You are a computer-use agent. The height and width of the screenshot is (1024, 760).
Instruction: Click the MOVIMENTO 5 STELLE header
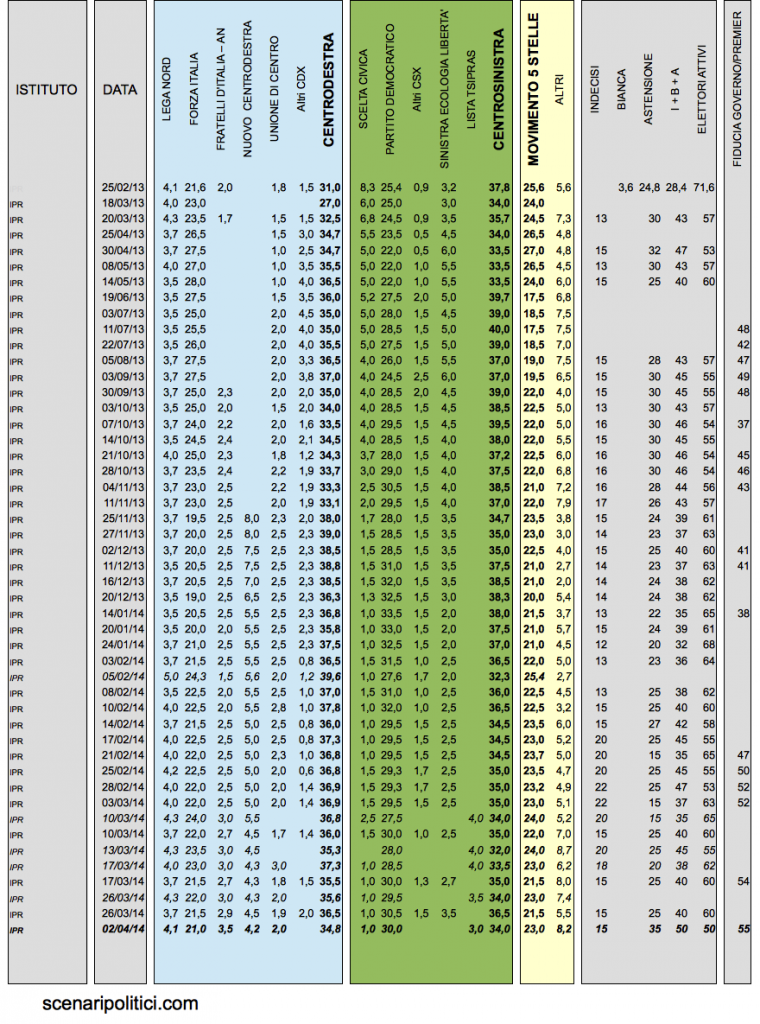pyautogui.click(x=533, y=89)
